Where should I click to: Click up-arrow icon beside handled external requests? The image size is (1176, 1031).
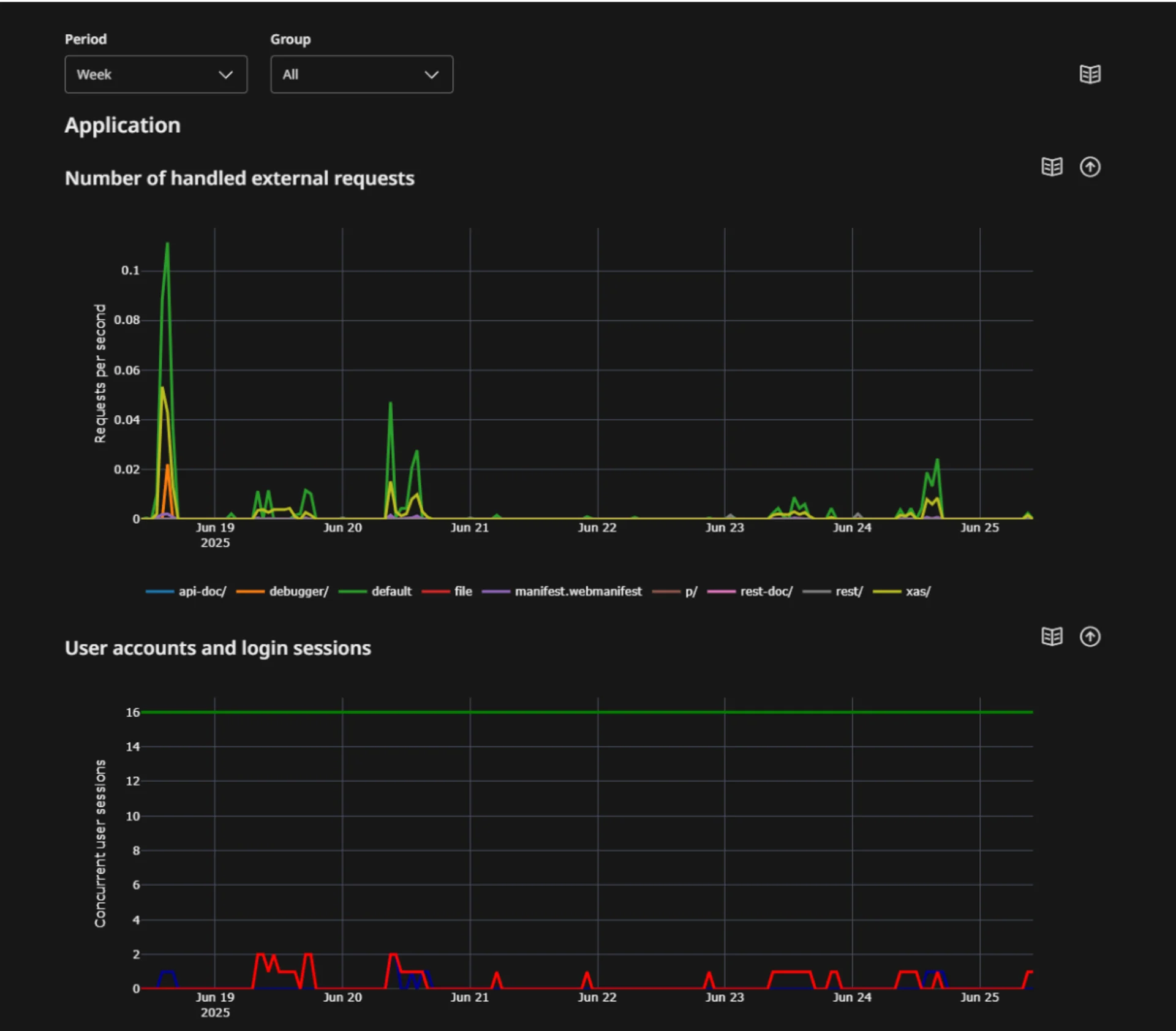pyautogui.click(x=1090, y=167)
